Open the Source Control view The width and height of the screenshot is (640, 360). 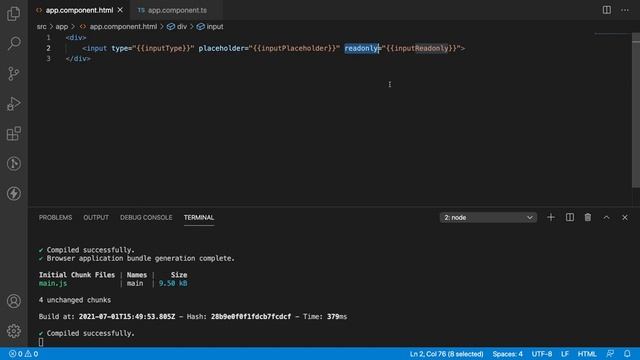(13, 73)
